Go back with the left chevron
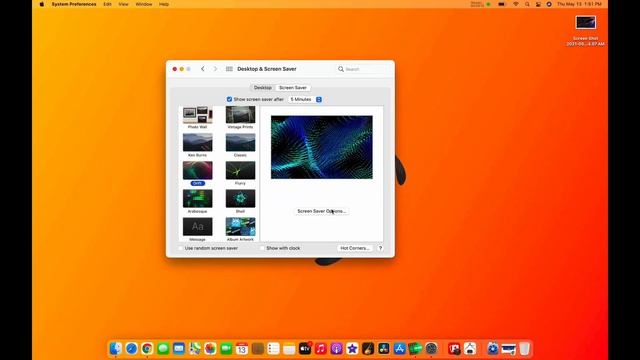640x360 pixels. [203, 69]
